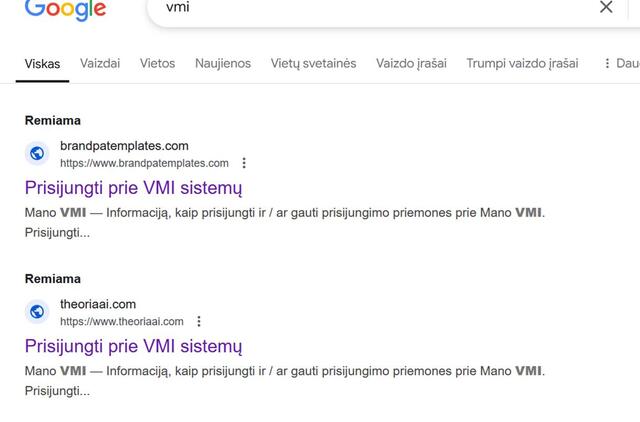Open second Prisijungti prie VMI sistemų link
Viewport: 640px width, 422px height.
click(x=133, y=346)
